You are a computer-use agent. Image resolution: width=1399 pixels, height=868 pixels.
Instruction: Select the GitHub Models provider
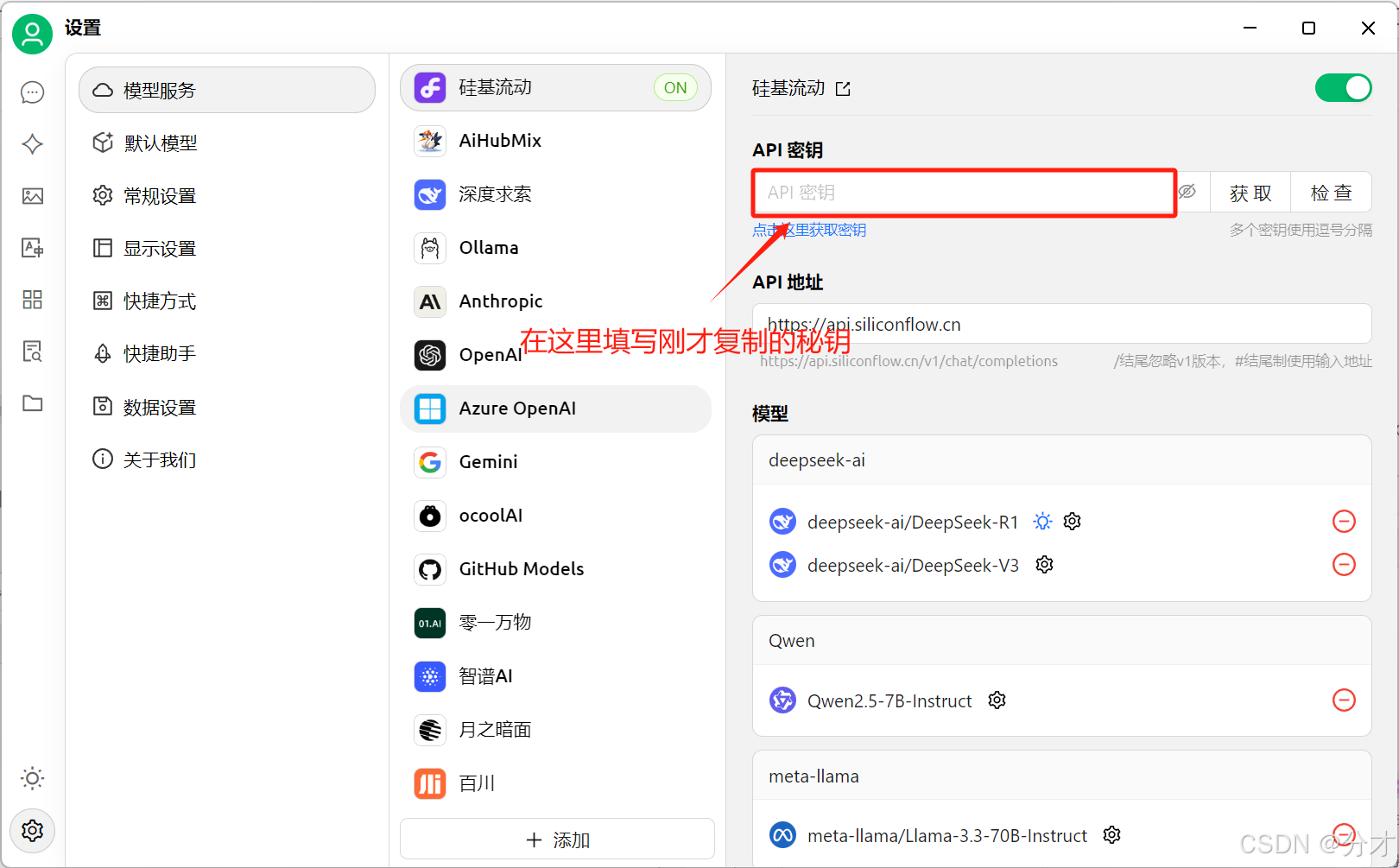(555, 569)
